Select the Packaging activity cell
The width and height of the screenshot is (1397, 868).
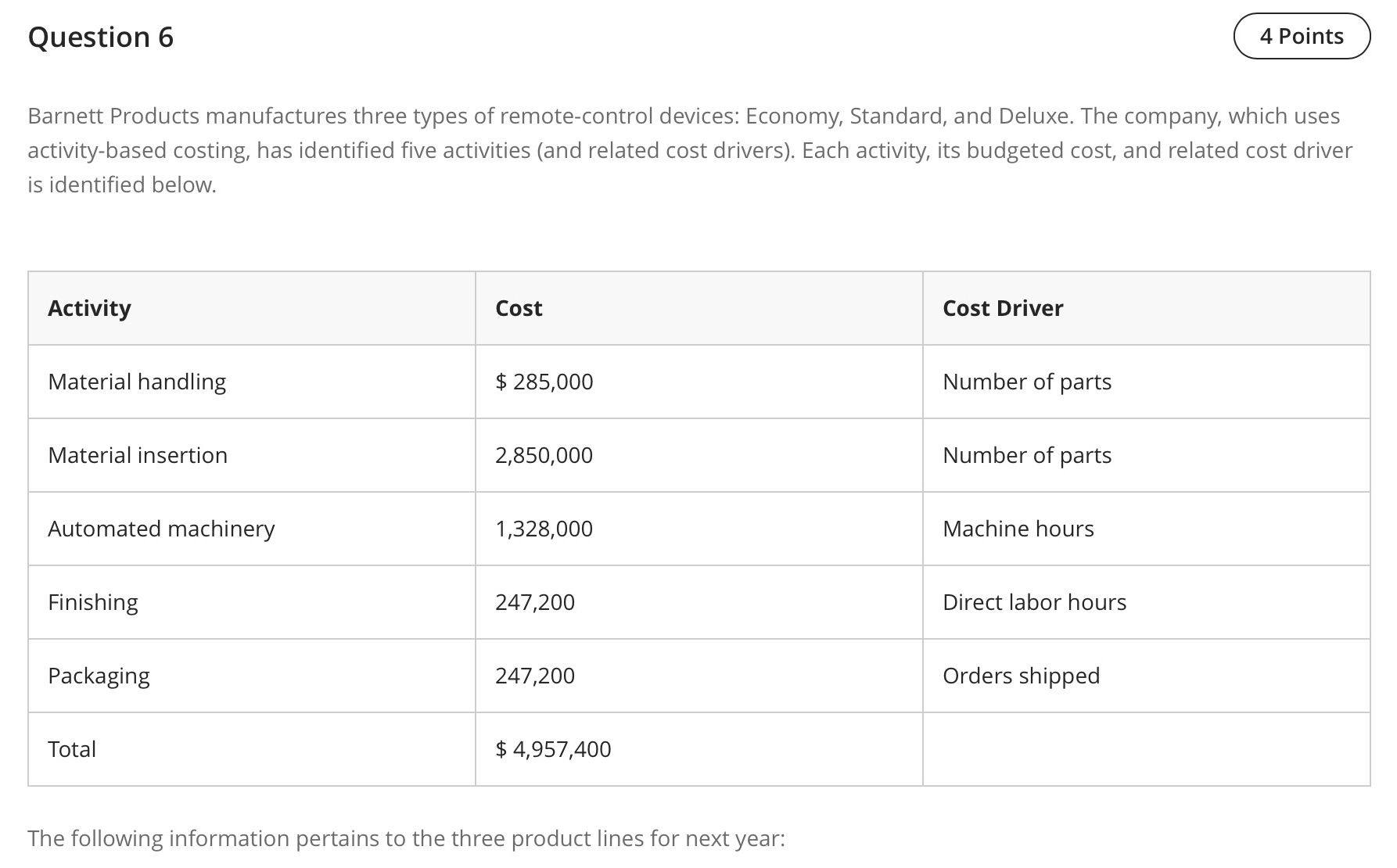(x=252, y=676)
